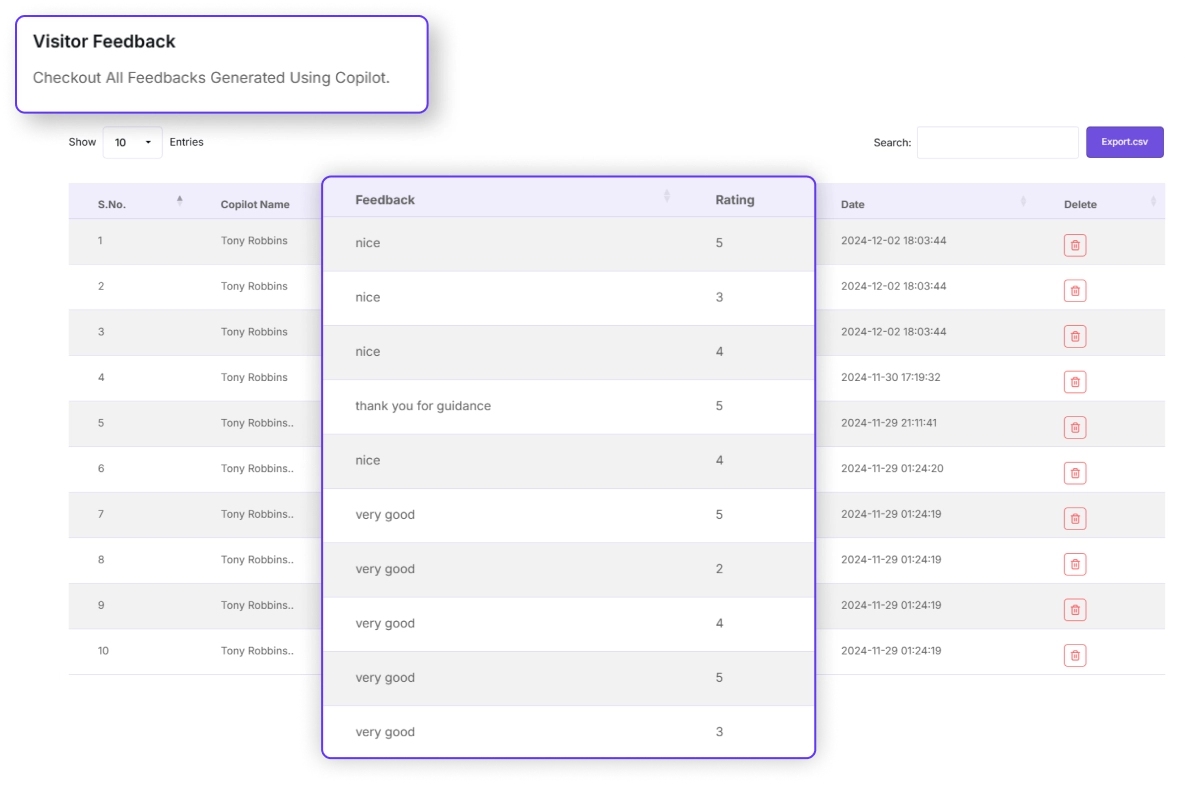Remove row 3 using its trash icon
The image size is (1185, 785).
coord(1075,336)
